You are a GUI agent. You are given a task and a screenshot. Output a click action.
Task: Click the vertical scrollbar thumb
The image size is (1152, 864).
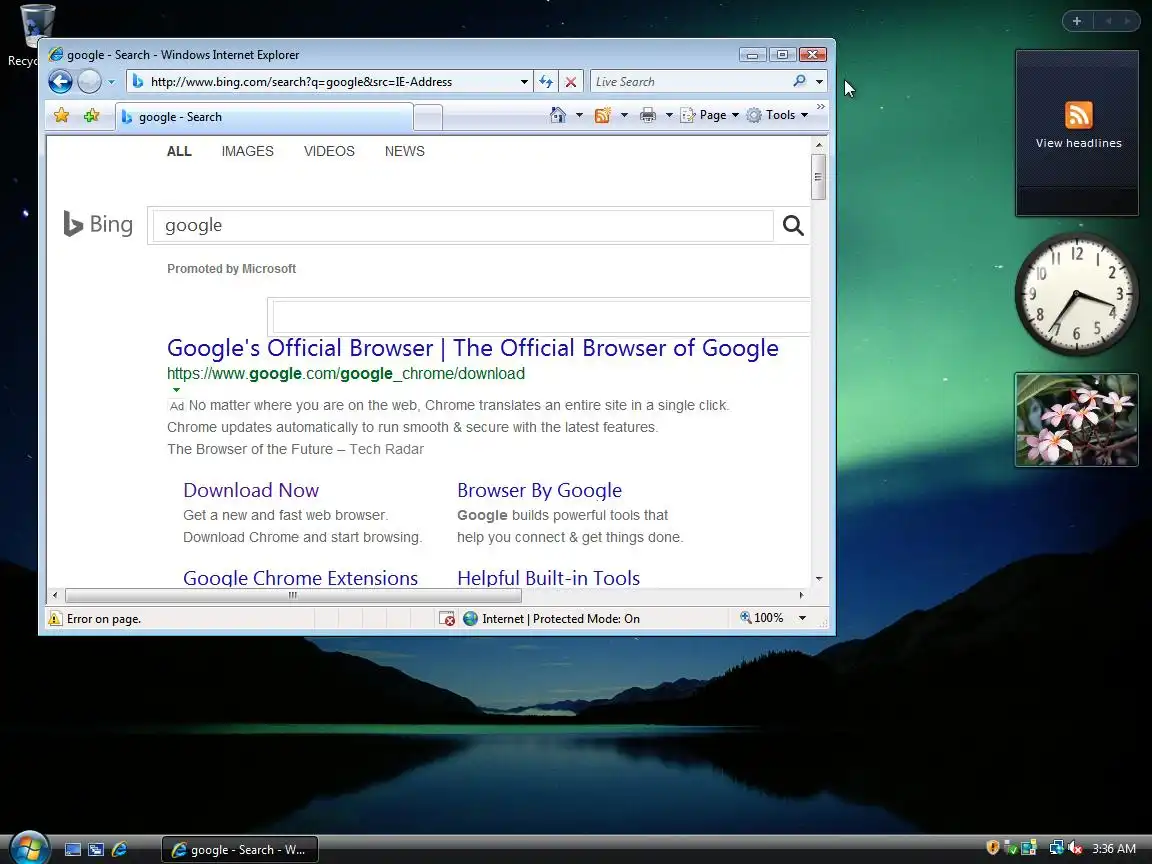click(818, 176)
